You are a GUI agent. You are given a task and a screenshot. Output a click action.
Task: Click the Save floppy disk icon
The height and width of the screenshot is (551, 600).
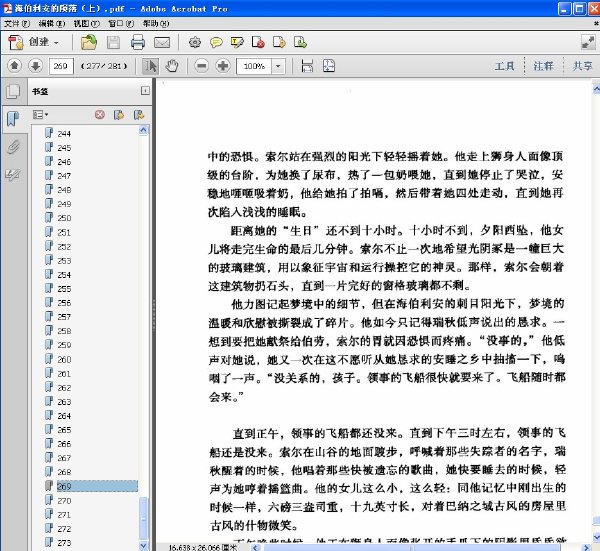(x=113, y=42)
